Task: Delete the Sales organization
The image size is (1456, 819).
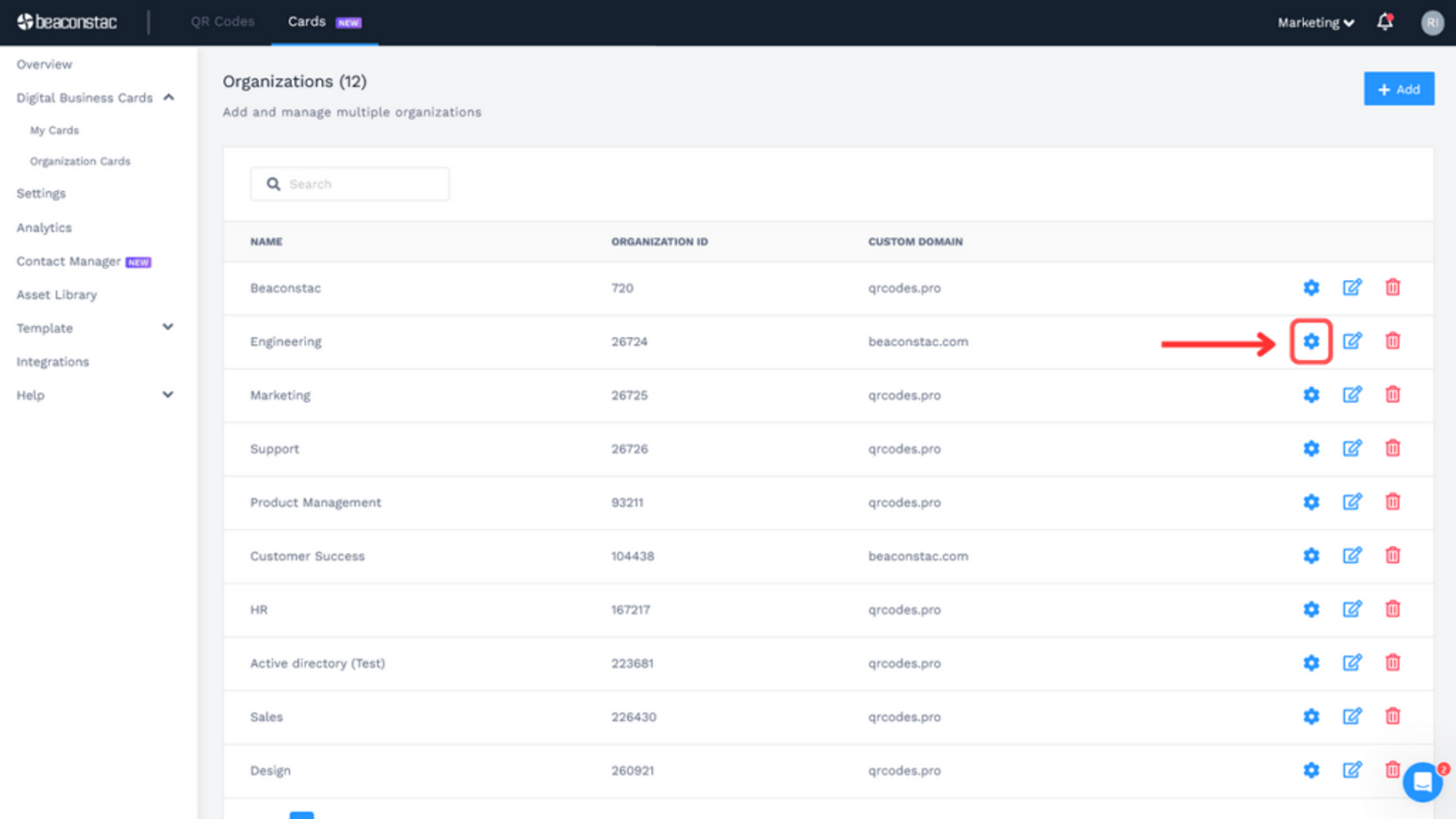Action: click(x=1393, y=716)
